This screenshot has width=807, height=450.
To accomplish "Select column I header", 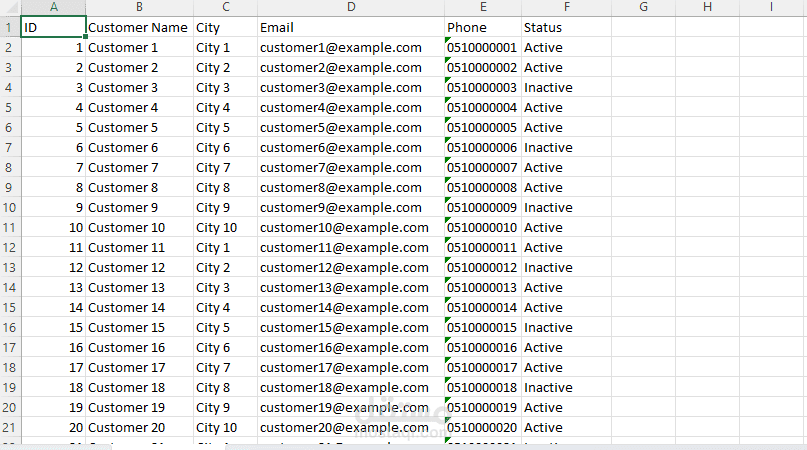I will coord(771,7).
